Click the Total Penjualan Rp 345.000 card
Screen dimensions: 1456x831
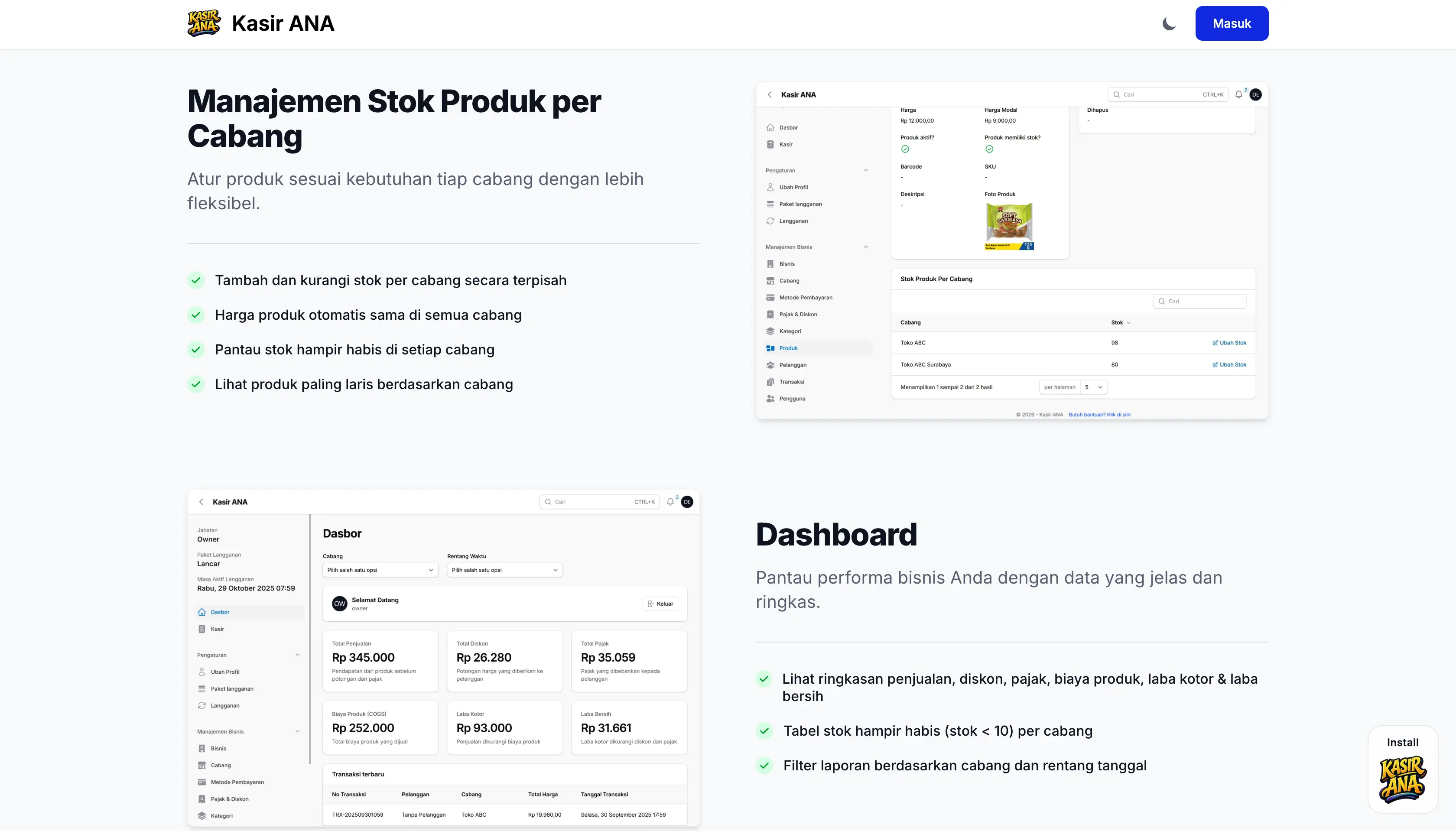point(380,661)
